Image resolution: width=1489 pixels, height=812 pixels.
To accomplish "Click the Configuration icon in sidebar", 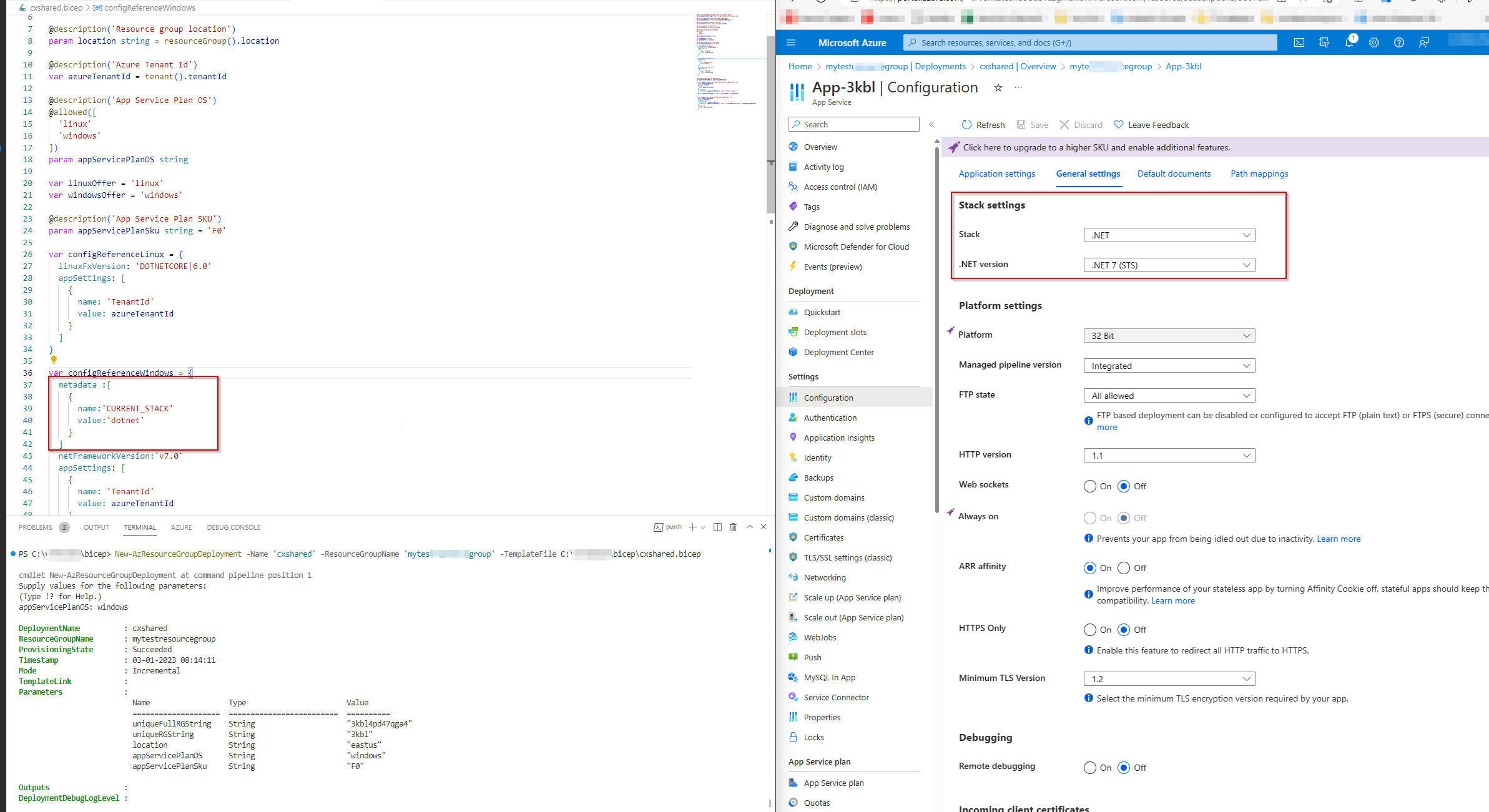I will [x=794, y=397].
